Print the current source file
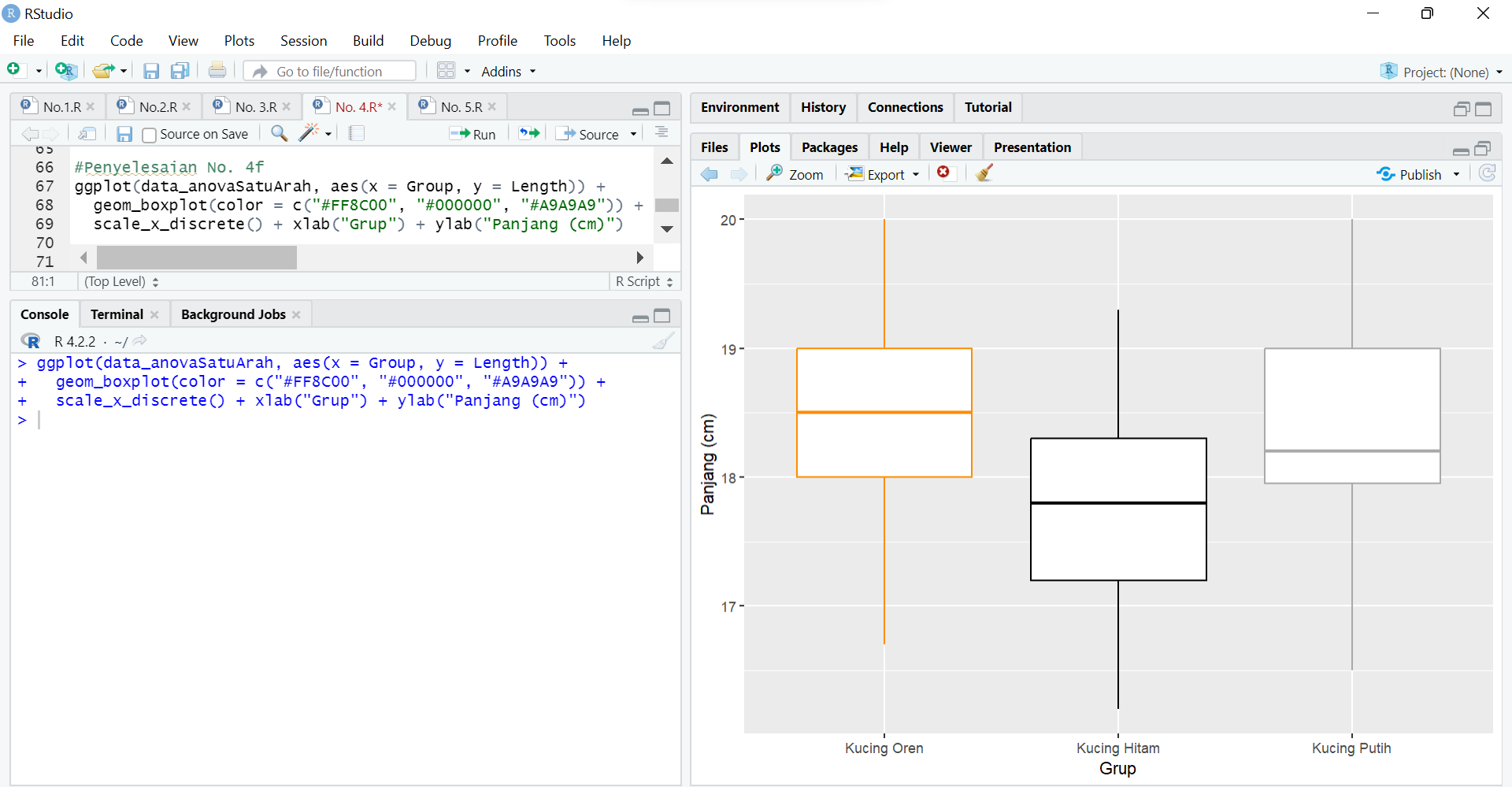 pyautogui.click(x=217, y=70)
